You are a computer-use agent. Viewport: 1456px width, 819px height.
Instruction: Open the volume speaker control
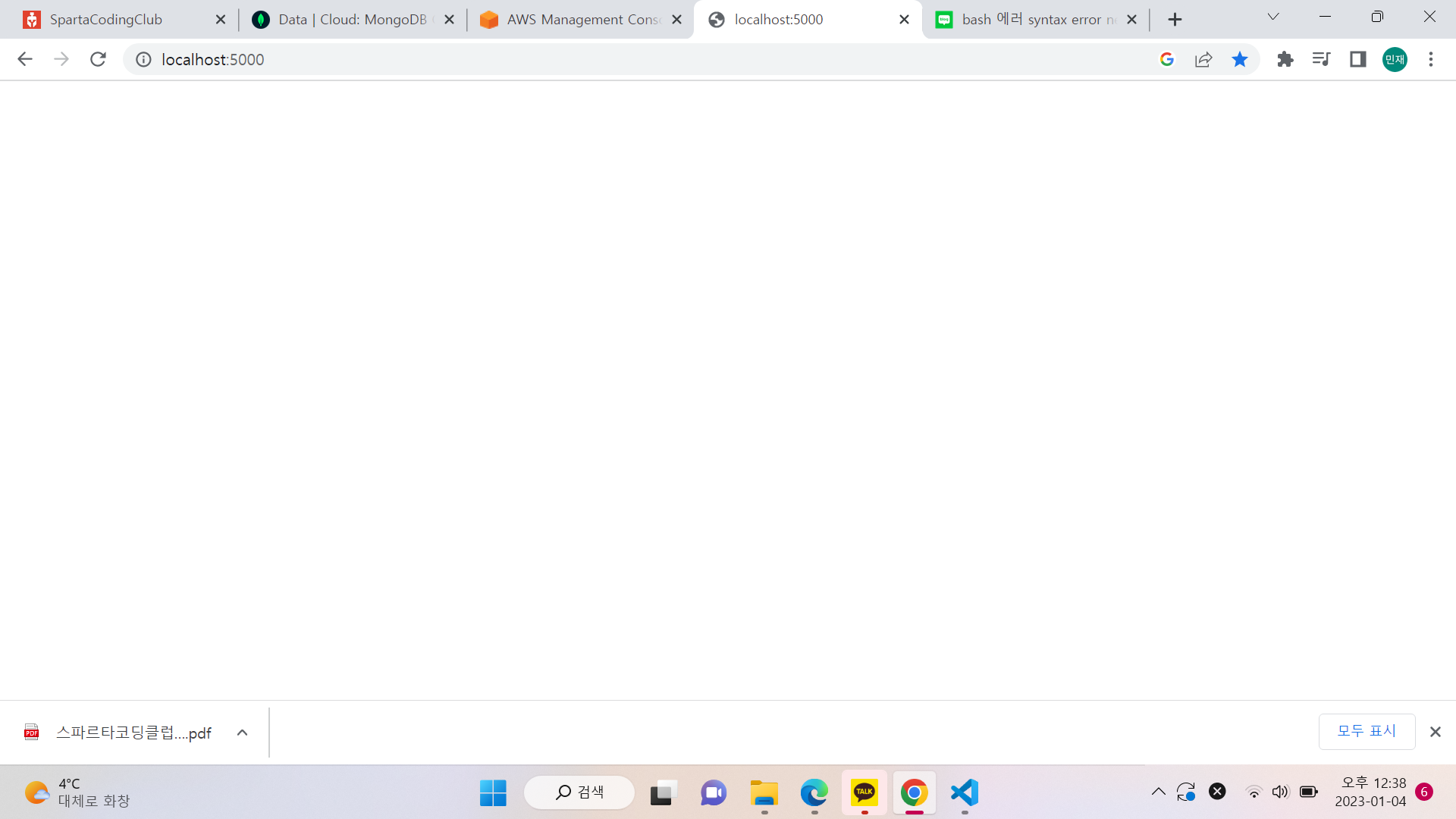1280,792
